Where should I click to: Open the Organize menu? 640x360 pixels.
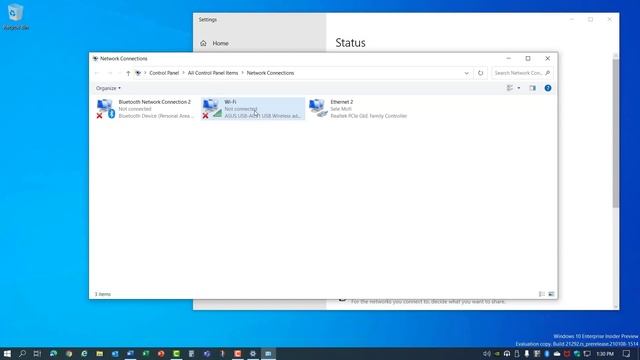pos(108,88)
